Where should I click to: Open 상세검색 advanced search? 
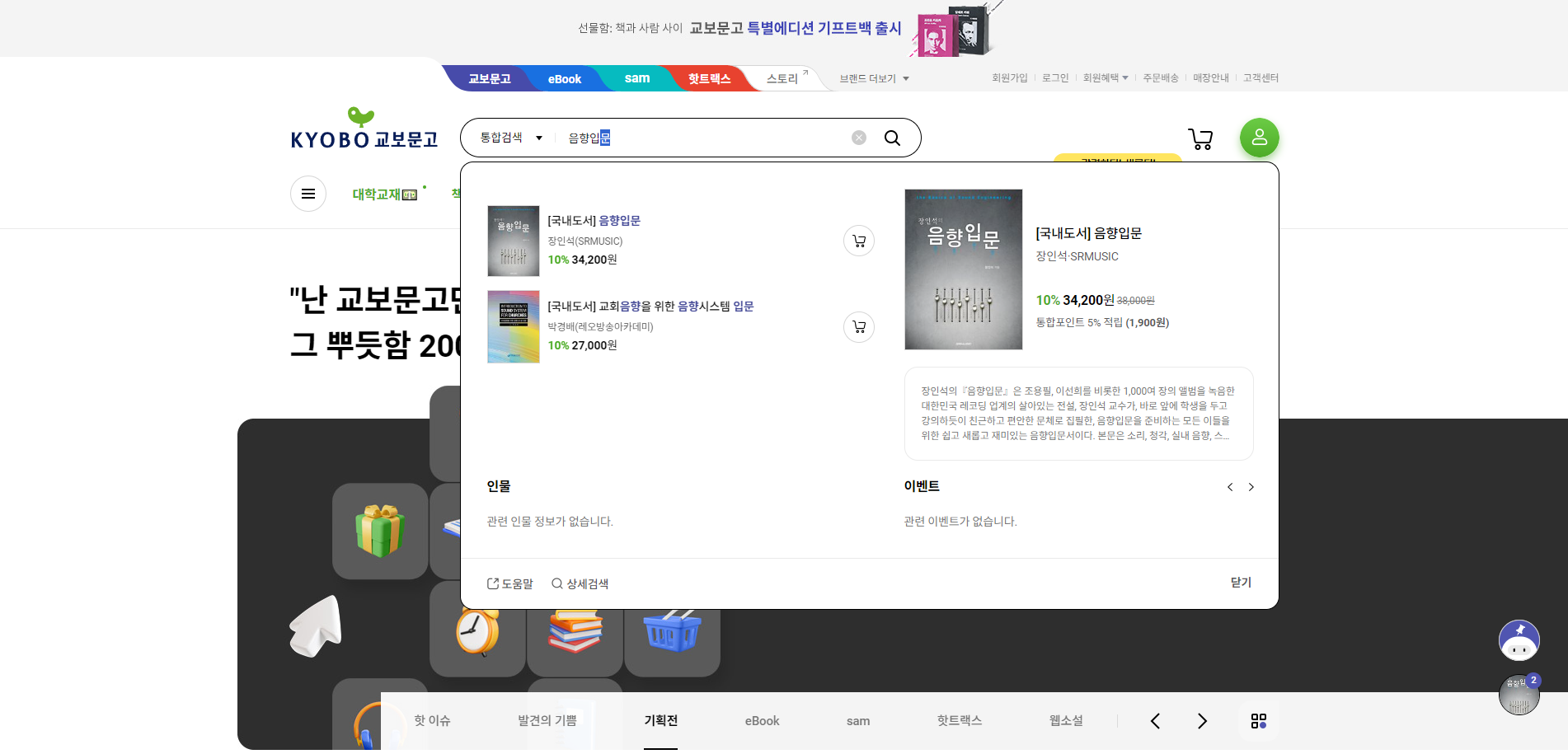(x=581, y=583)
